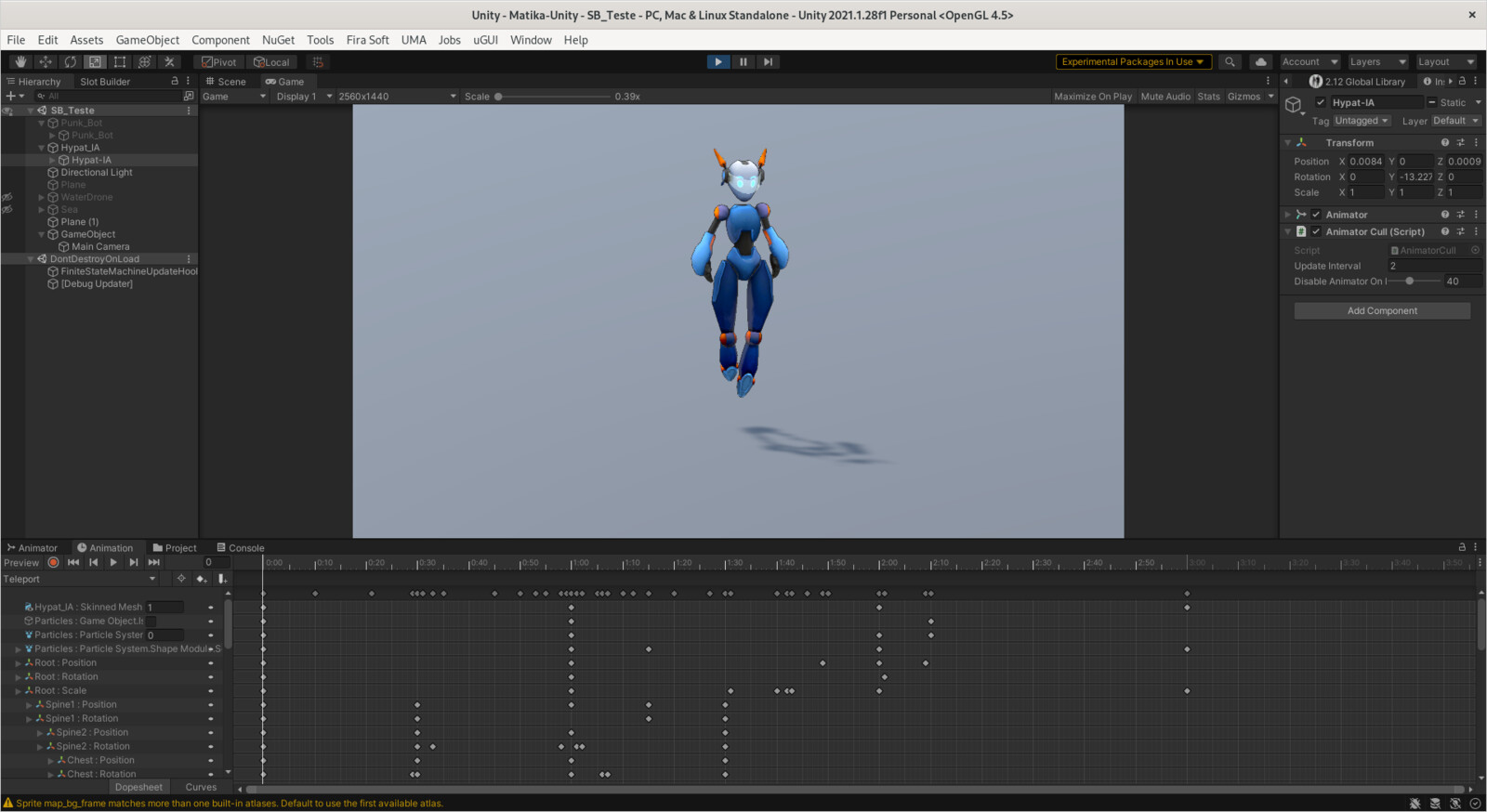Select the Hand tool in toolbar

coord(20,62)
